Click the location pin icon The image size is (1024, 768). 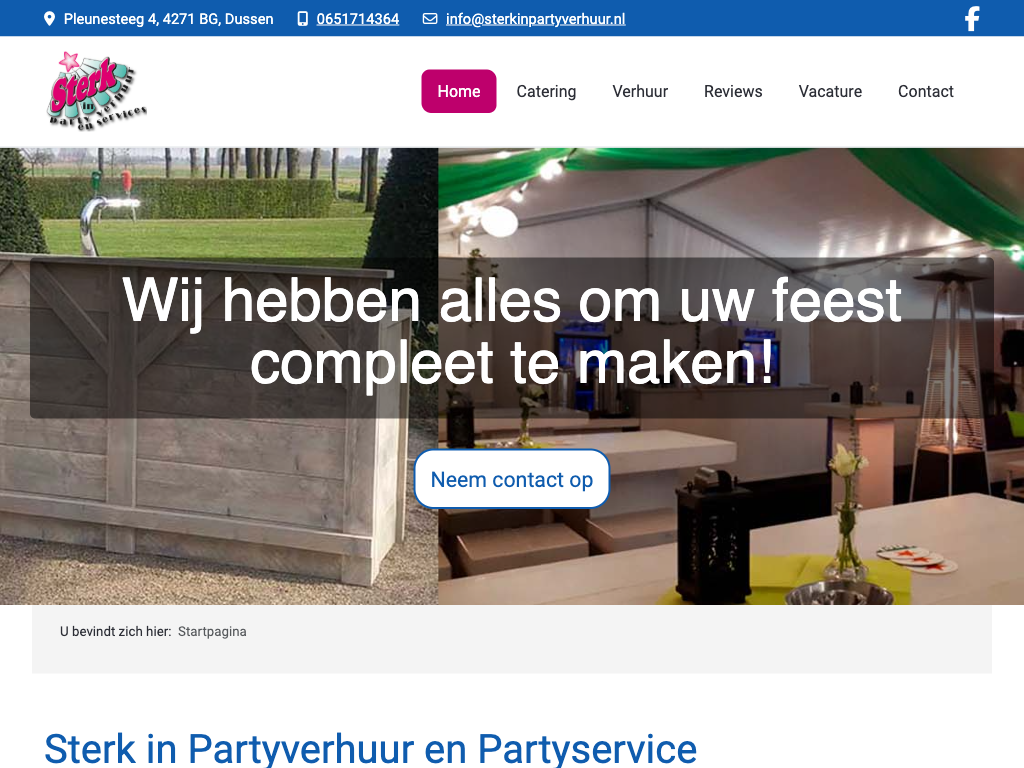[x=50, y=19]
